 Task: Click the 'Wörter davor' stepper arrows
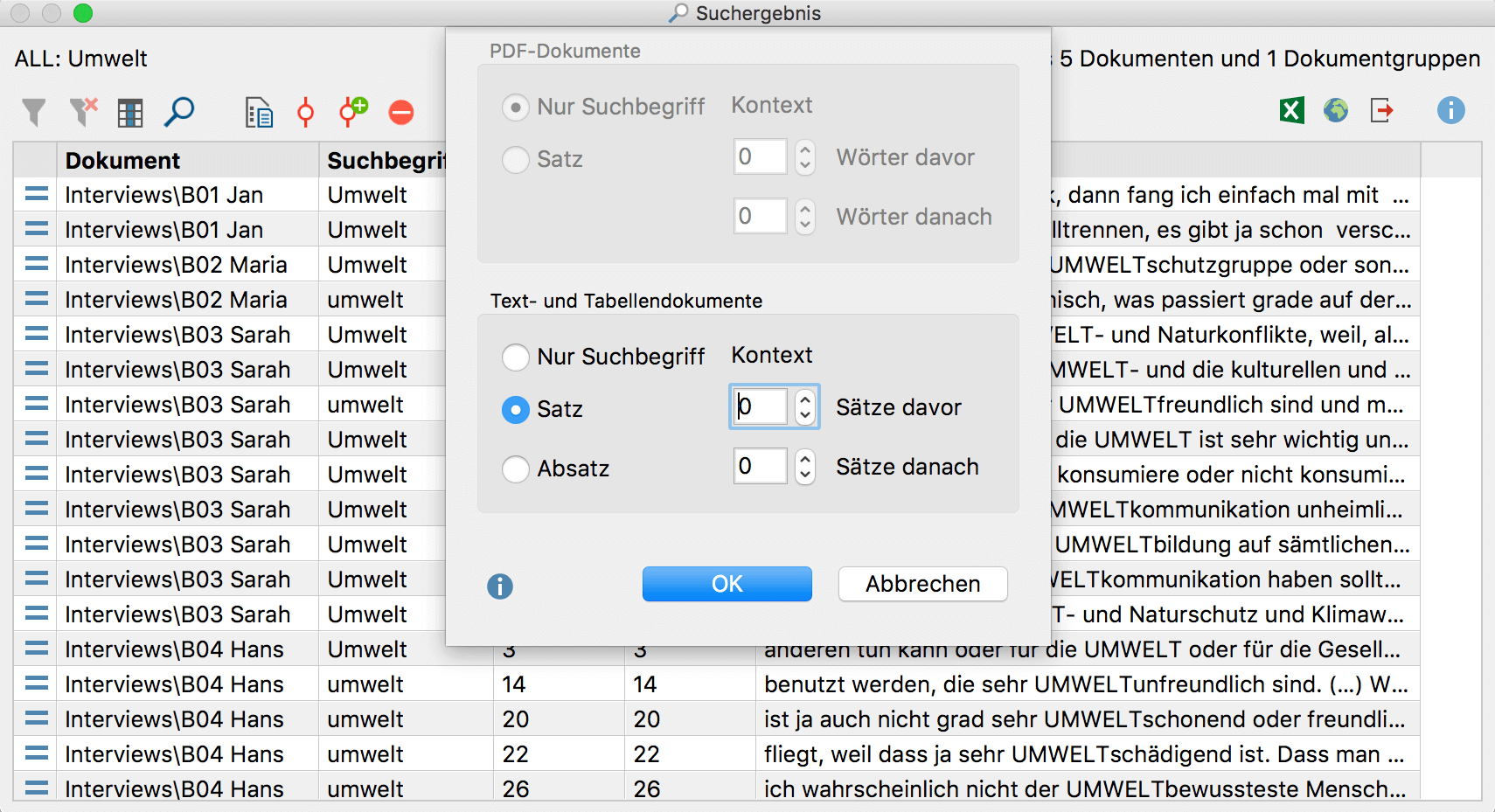[x=805, y=157]
